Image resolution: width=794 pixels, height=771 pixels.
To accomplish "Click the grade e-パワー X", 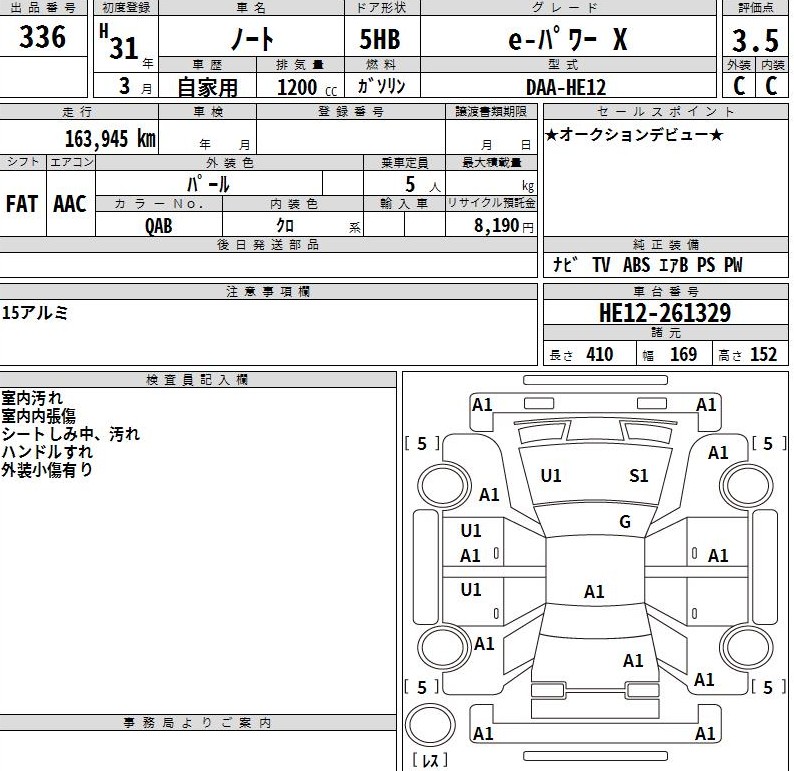I will [x=568, y=39].
